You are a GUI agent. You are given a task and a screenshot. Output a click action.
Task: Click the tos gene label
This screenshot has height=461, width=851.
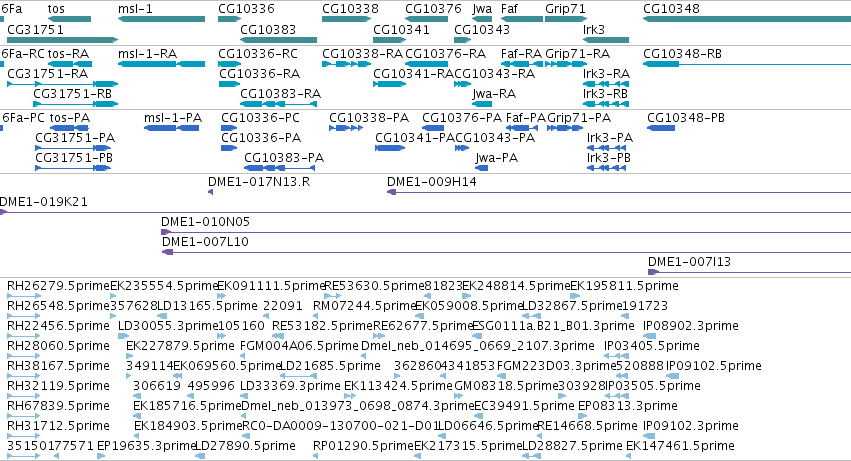click(x=56, y=9)
